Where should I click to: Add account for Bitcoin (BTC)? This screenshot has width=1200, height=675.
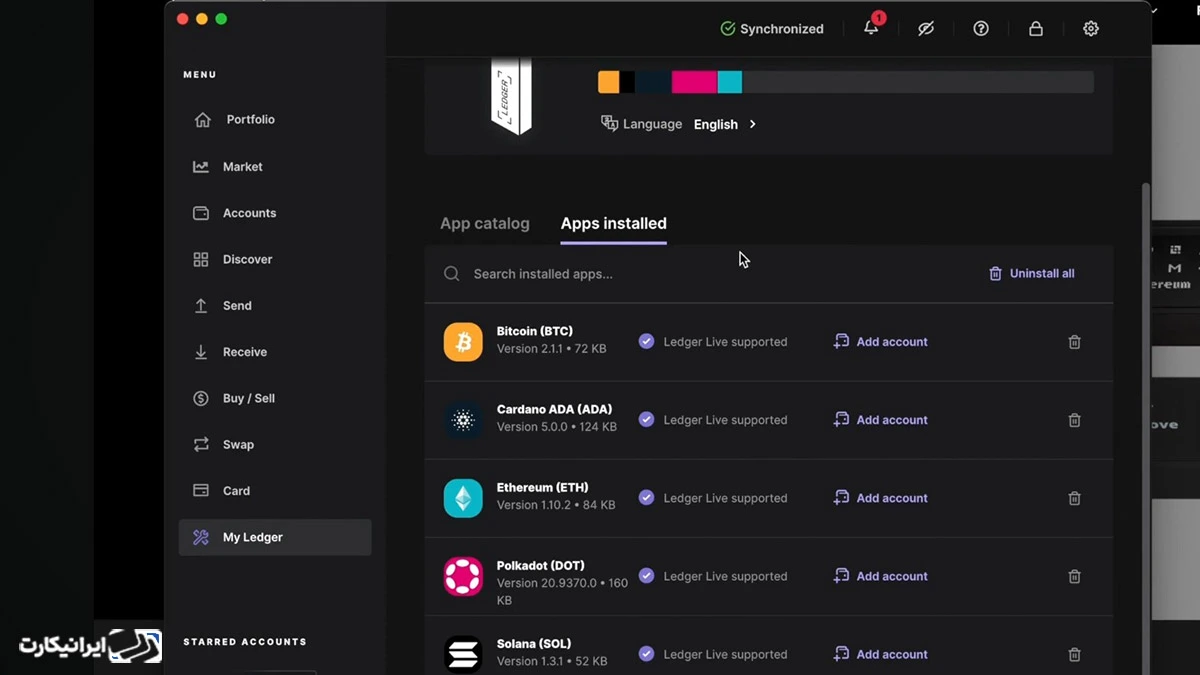(881, 342)
